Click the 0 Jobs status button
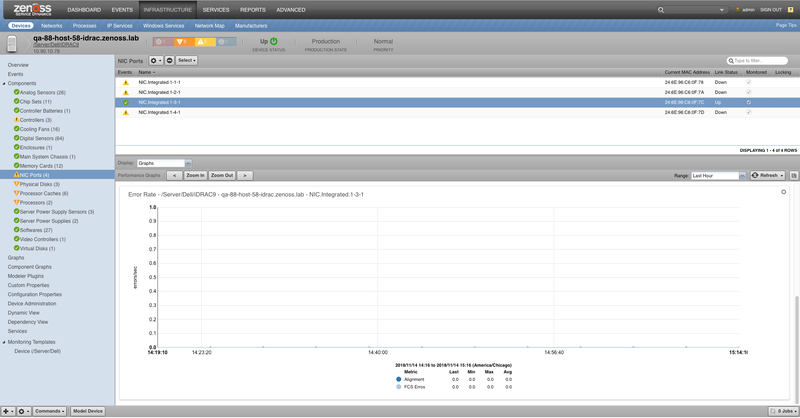The width and height of the screenshot is (800, 418). [784, 411]
